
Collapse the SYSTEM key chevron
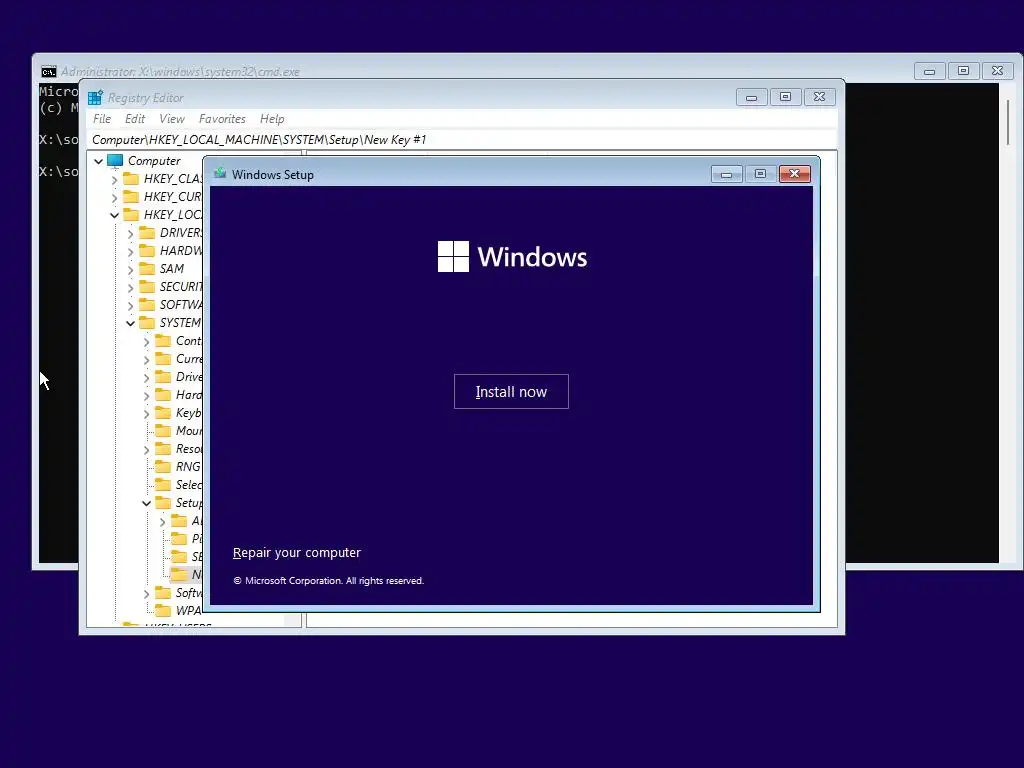tap(131, 323)
